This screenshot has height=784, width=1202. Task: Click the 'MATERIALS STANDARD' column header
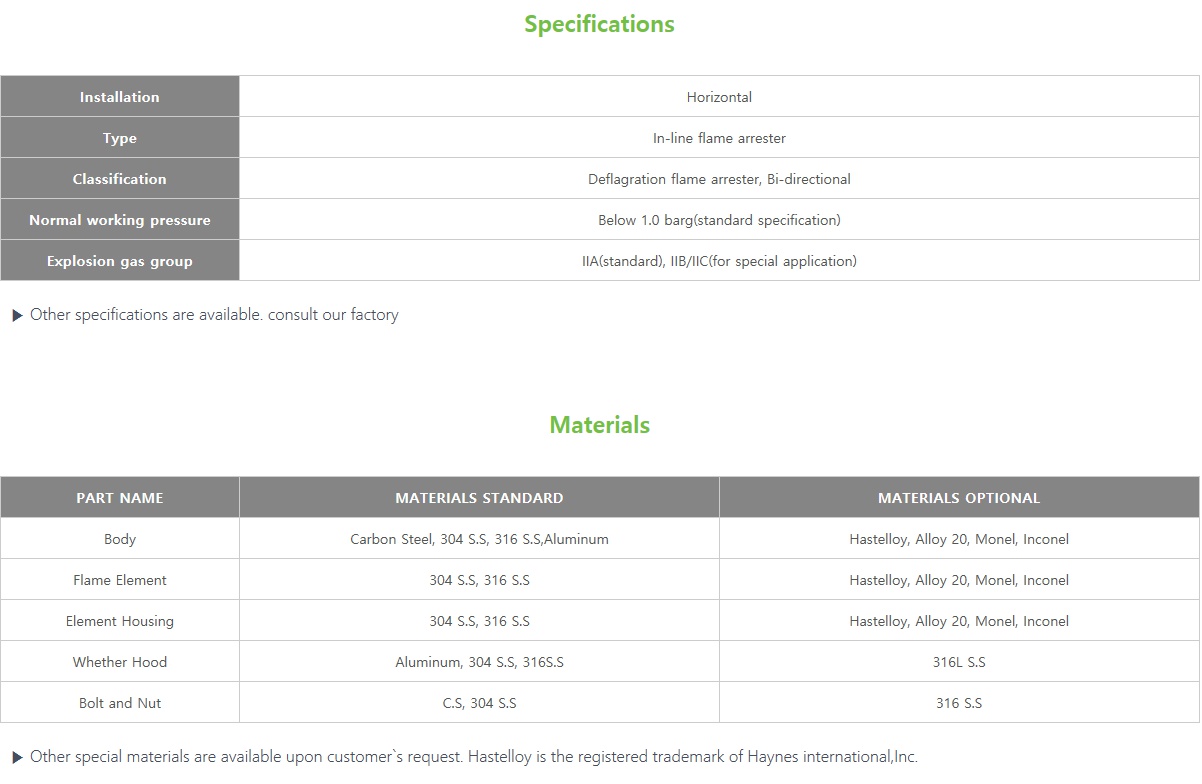click(479, 498)
